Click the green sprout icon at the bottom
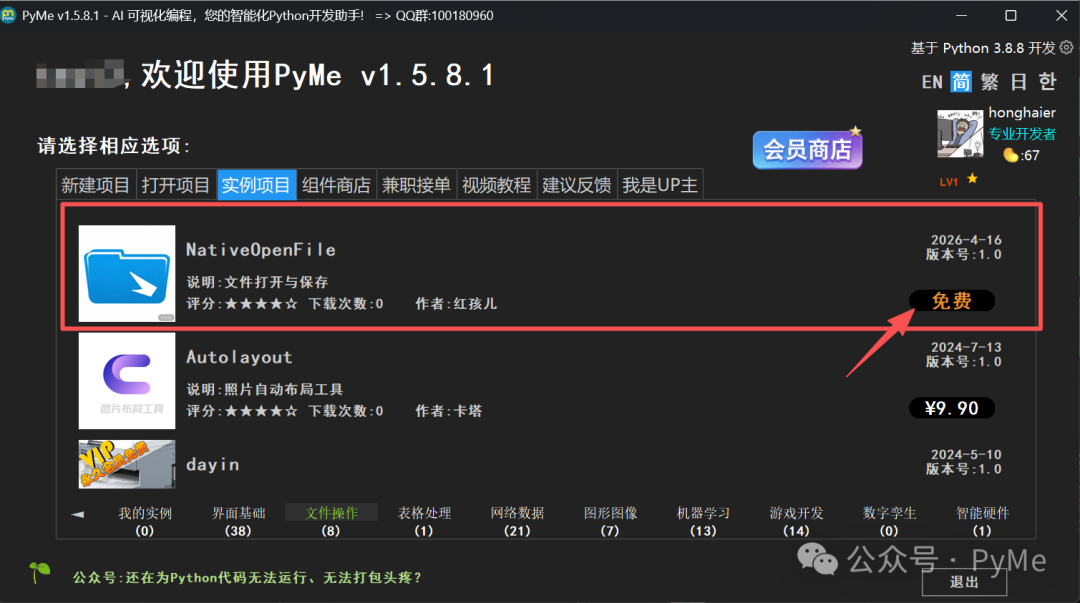This screenshot has width=1080, height=603. pyautogui.click(x=40, y=571)
